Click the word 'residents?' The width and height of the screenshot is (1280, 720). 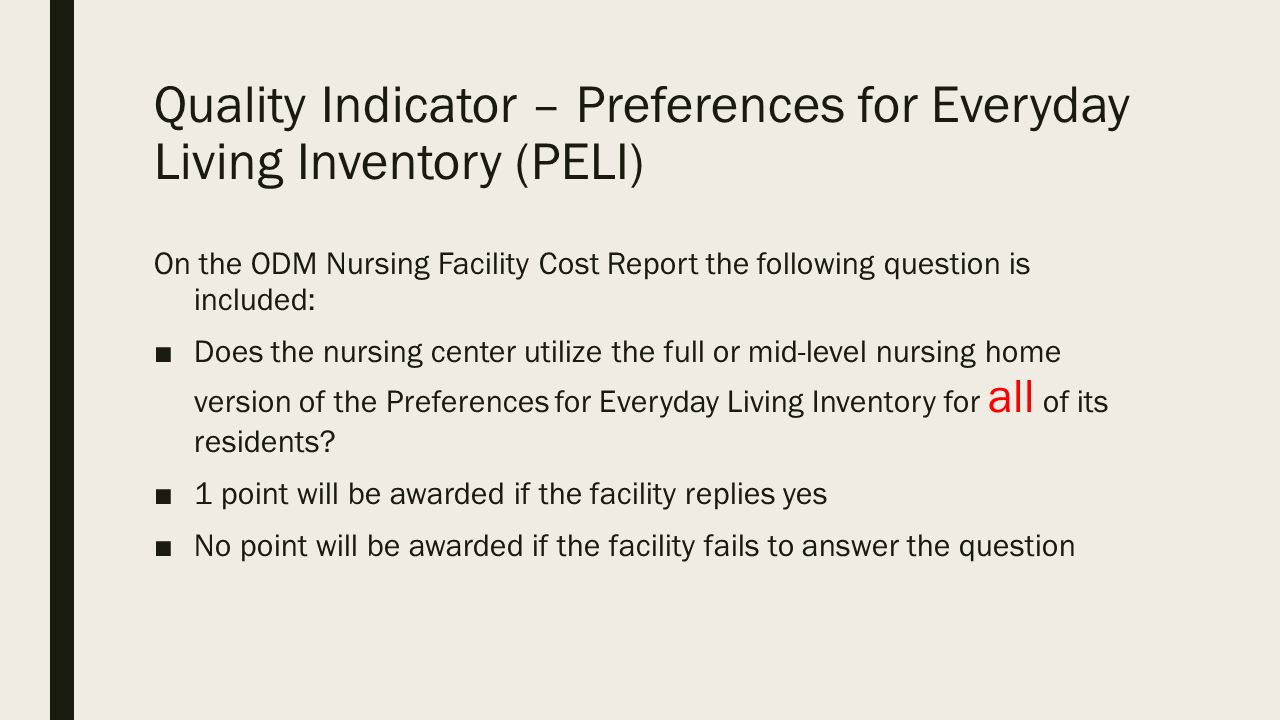(264, 443)
